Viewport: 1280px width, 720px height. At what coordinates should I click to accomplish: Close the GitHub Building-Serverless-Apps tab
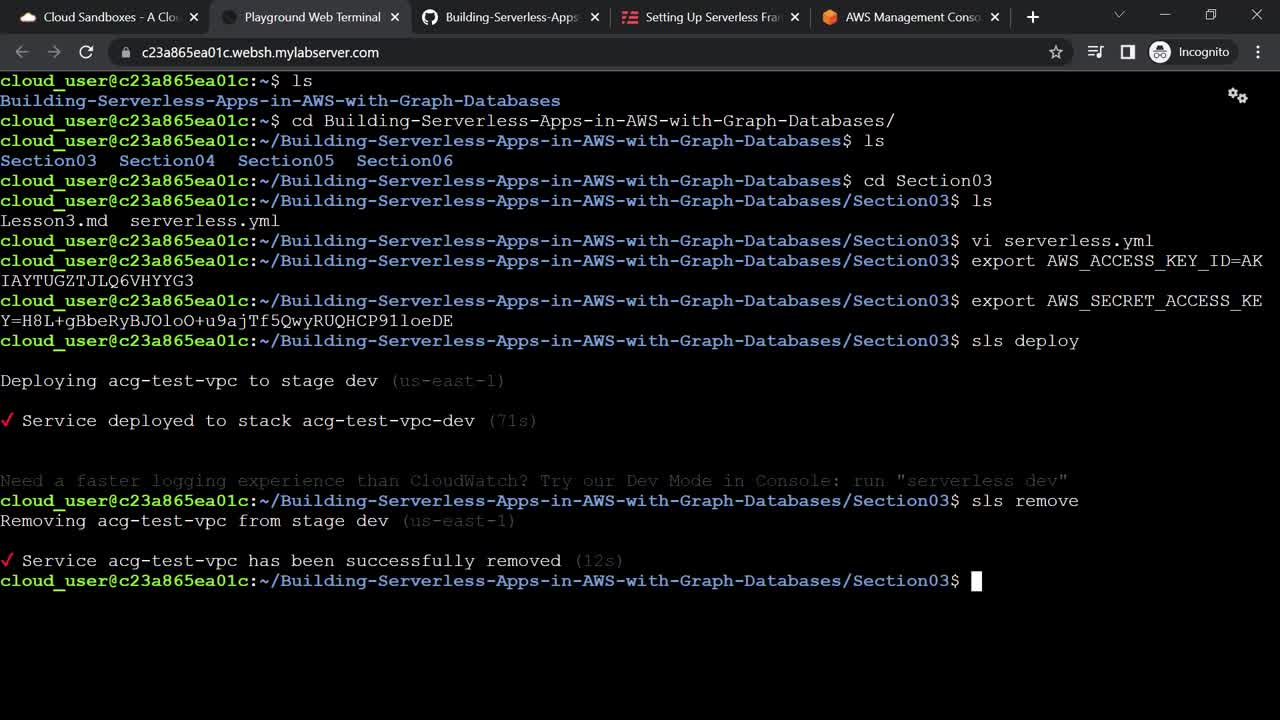coord(595,17)
